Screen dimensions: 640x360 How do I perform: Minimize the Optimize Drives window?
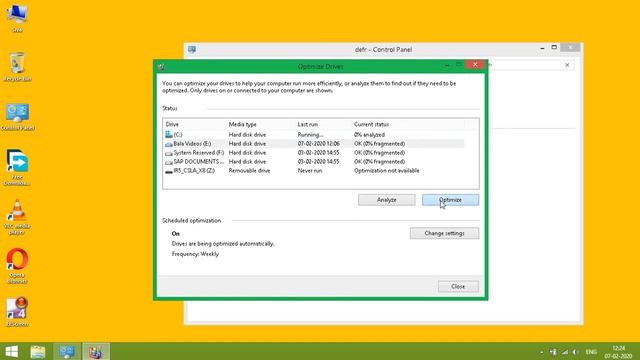[x=447, y=65]
